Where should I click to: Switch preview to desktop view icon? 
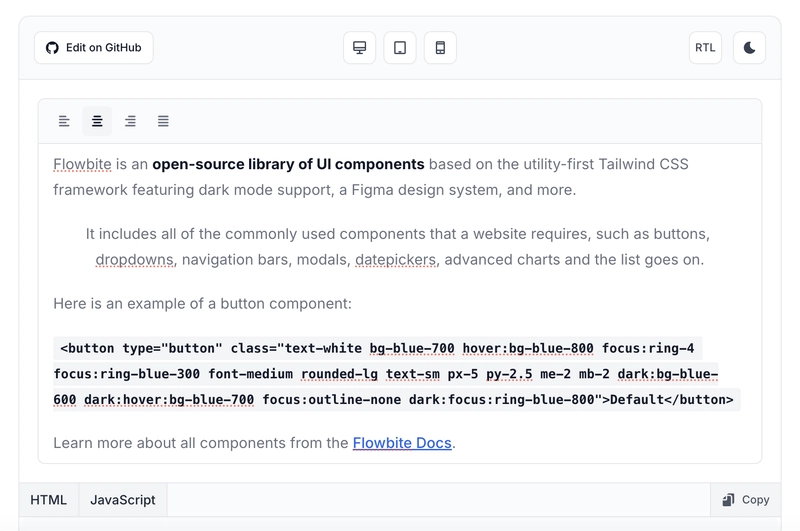point(360,48)
